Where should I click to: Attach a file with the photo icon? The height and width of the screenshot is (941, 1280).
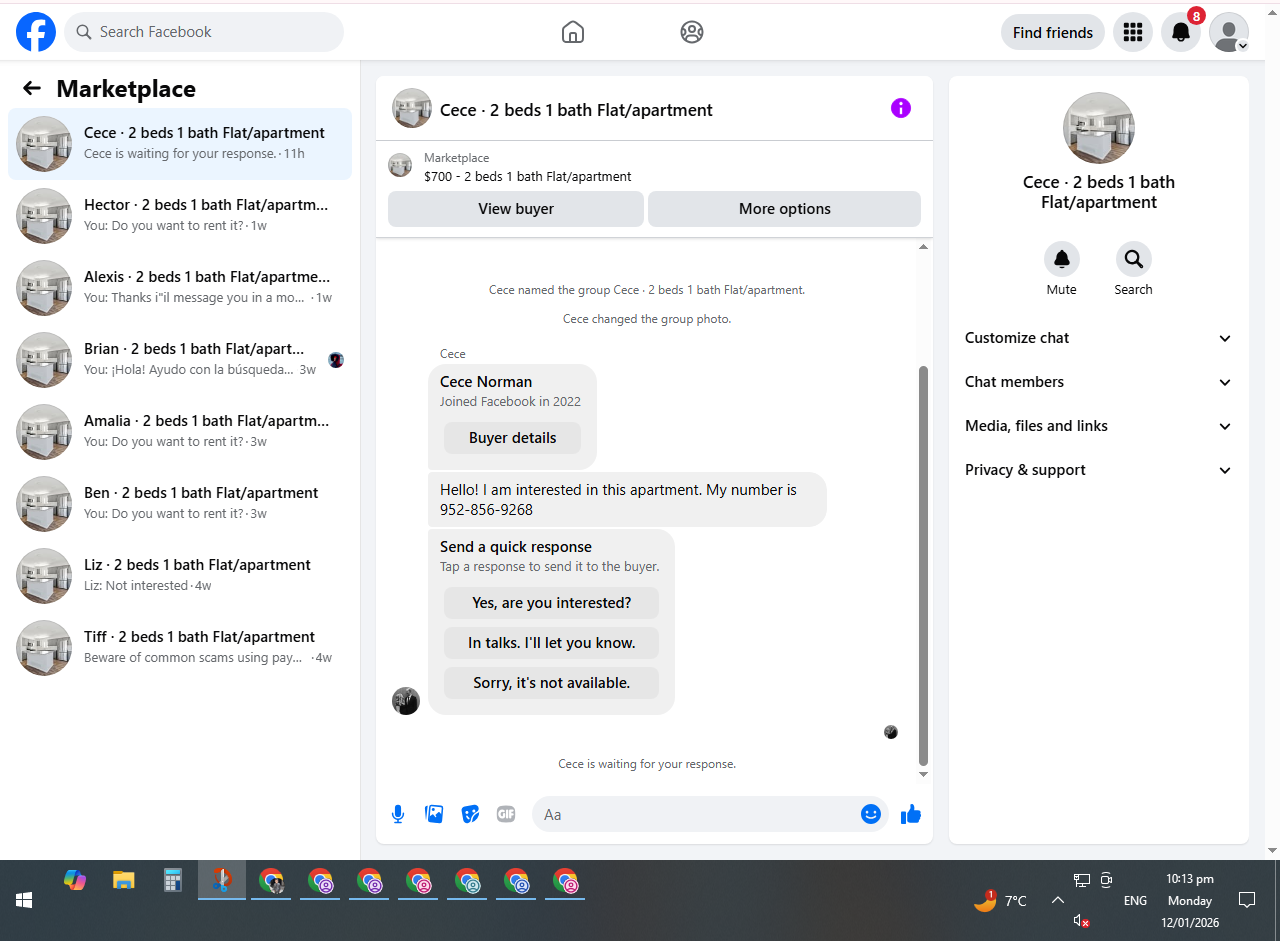[x=434, y=814]
